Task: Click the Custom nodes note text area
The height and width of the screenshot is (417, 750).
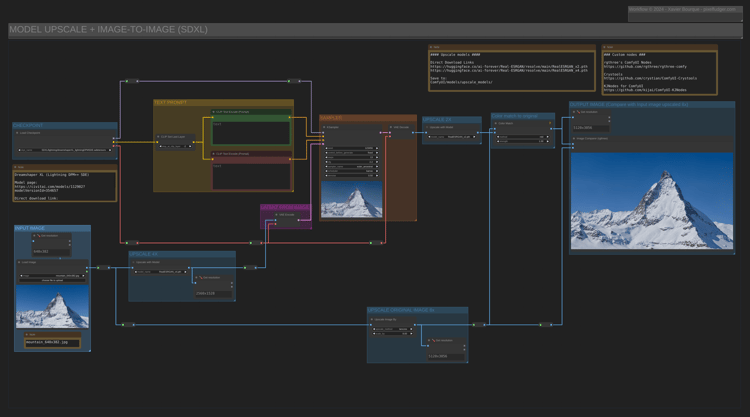Action: [660, 72]
